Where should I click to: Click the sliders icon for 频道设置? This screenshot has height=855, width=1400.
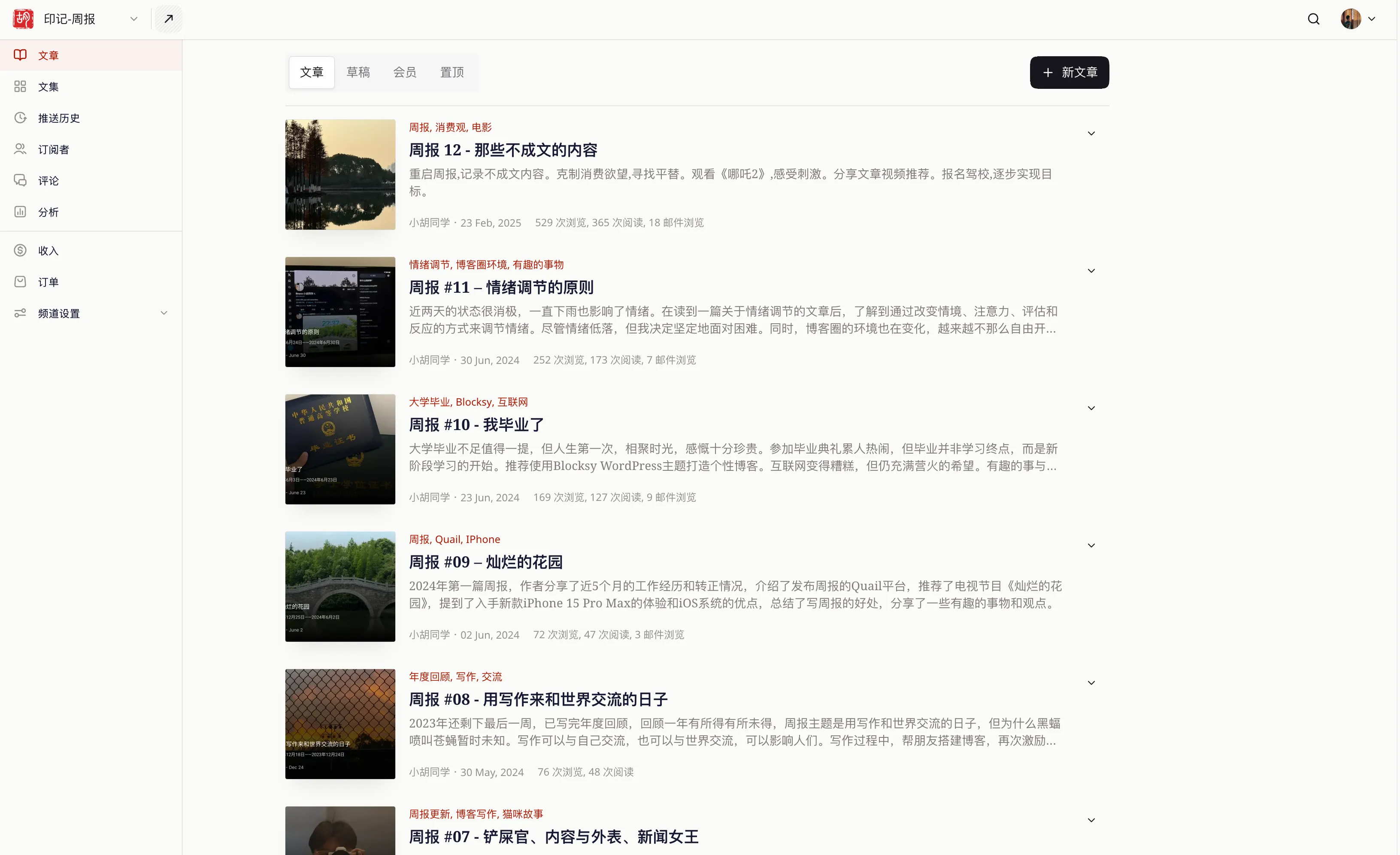21,313
